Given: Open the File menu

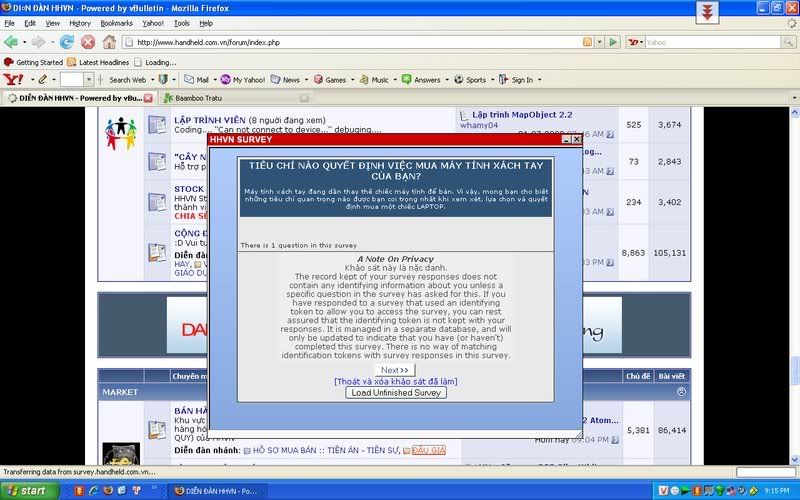Looking at the screenshot, I should [x=9, y=23].
